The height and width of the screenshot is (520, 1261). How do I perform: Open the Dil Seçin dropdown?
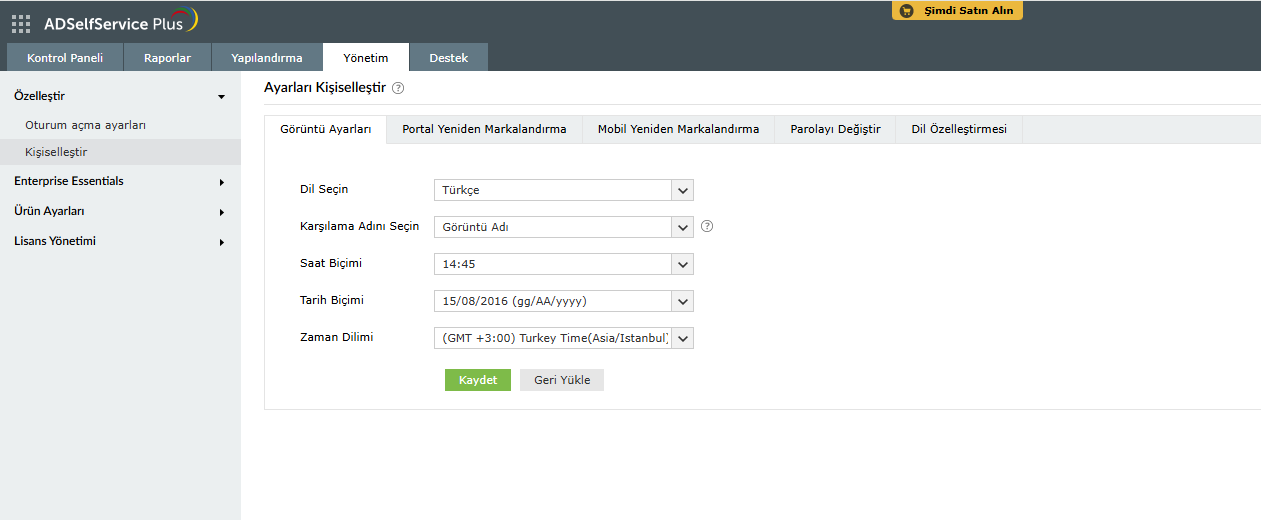click(x=564, y=190)
